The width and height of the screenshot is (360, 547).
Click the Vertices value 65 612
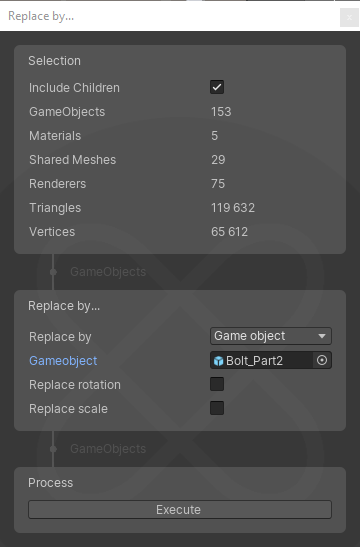click(x=229, y=232)
